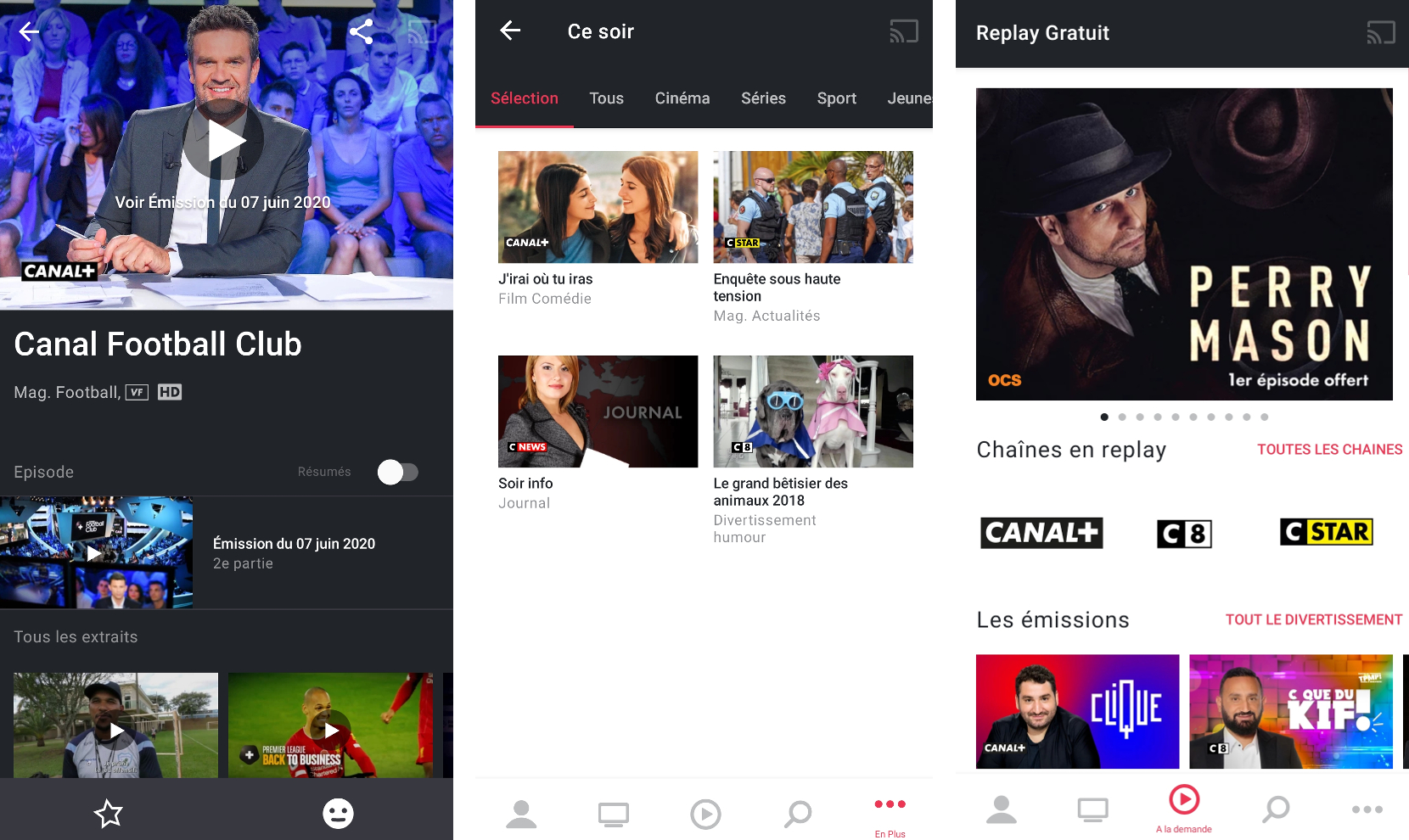1409x840 pixels.
Task: Go back from Ce soir screen
Action: pyautogui.click(x=510, y=31)
